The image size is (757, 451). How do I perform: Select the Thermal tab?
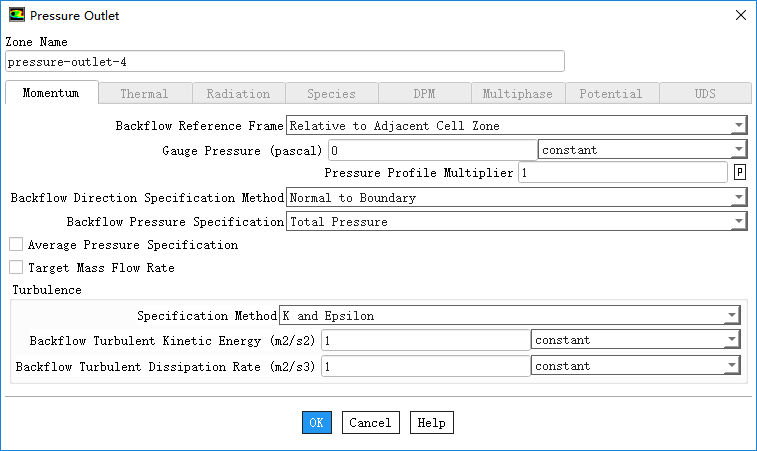pos(144,94)
